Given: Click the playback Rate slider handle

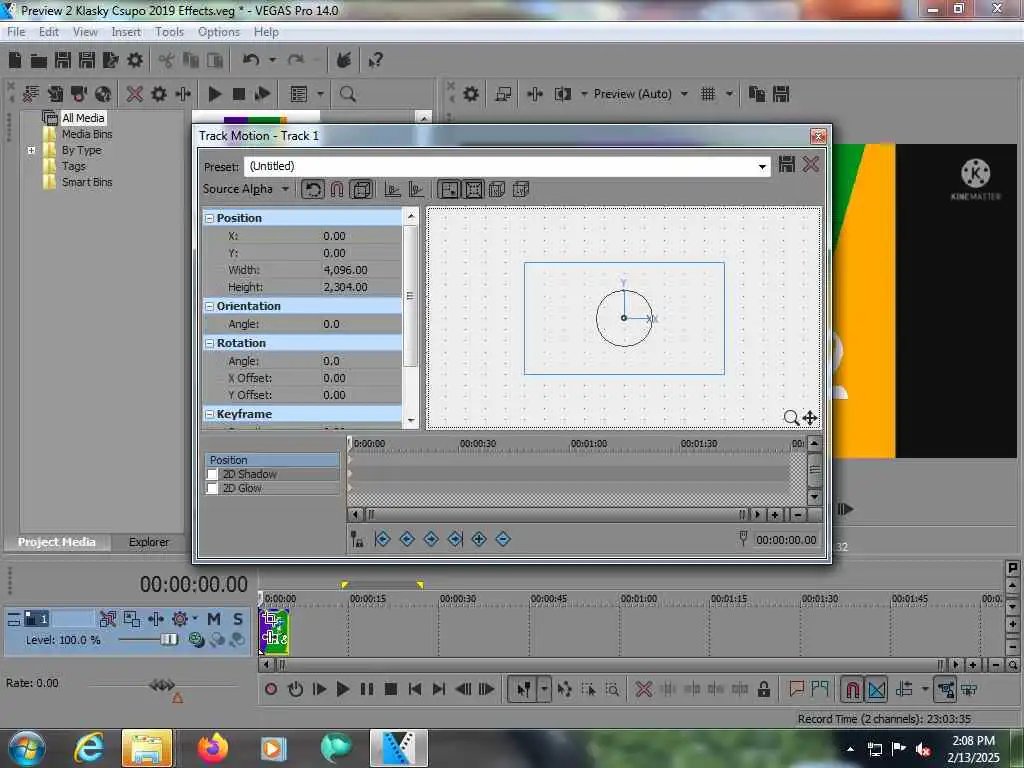Looking at the screenshot, I should [x=161, y=684].
